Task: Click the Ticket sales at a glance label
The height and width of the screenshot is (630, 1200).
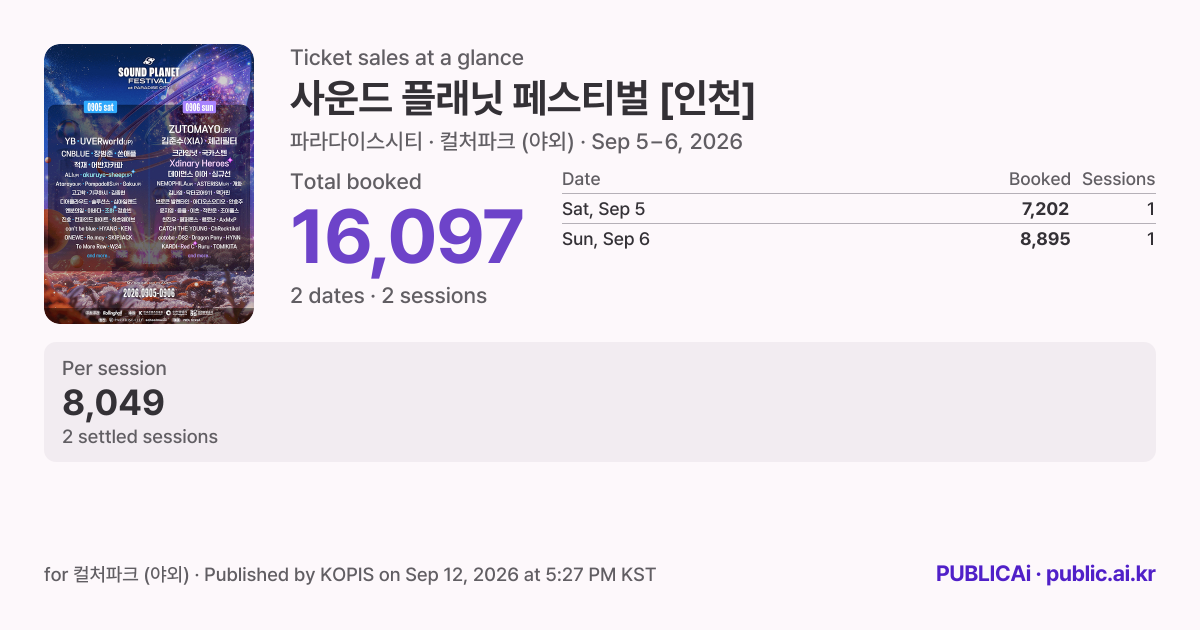Action: click(x=407, y=58)
